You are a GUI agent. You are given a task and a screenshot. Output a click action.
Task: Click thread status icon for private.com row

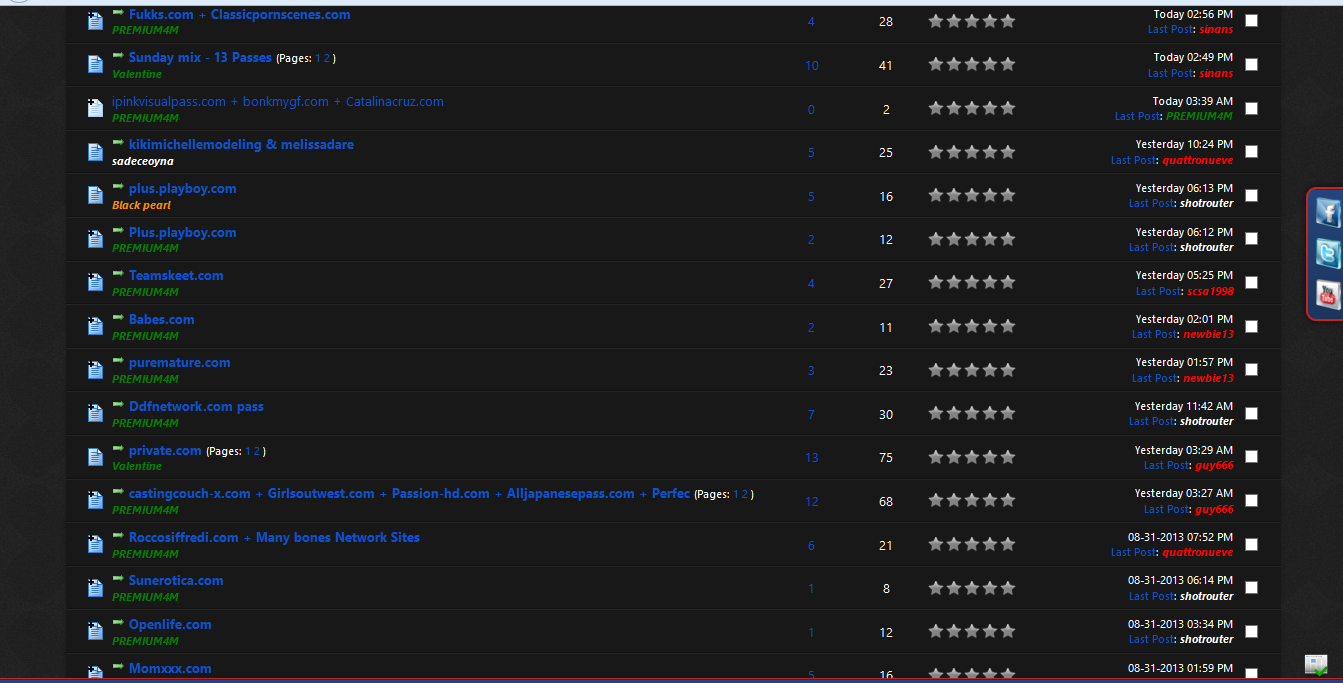95,458
